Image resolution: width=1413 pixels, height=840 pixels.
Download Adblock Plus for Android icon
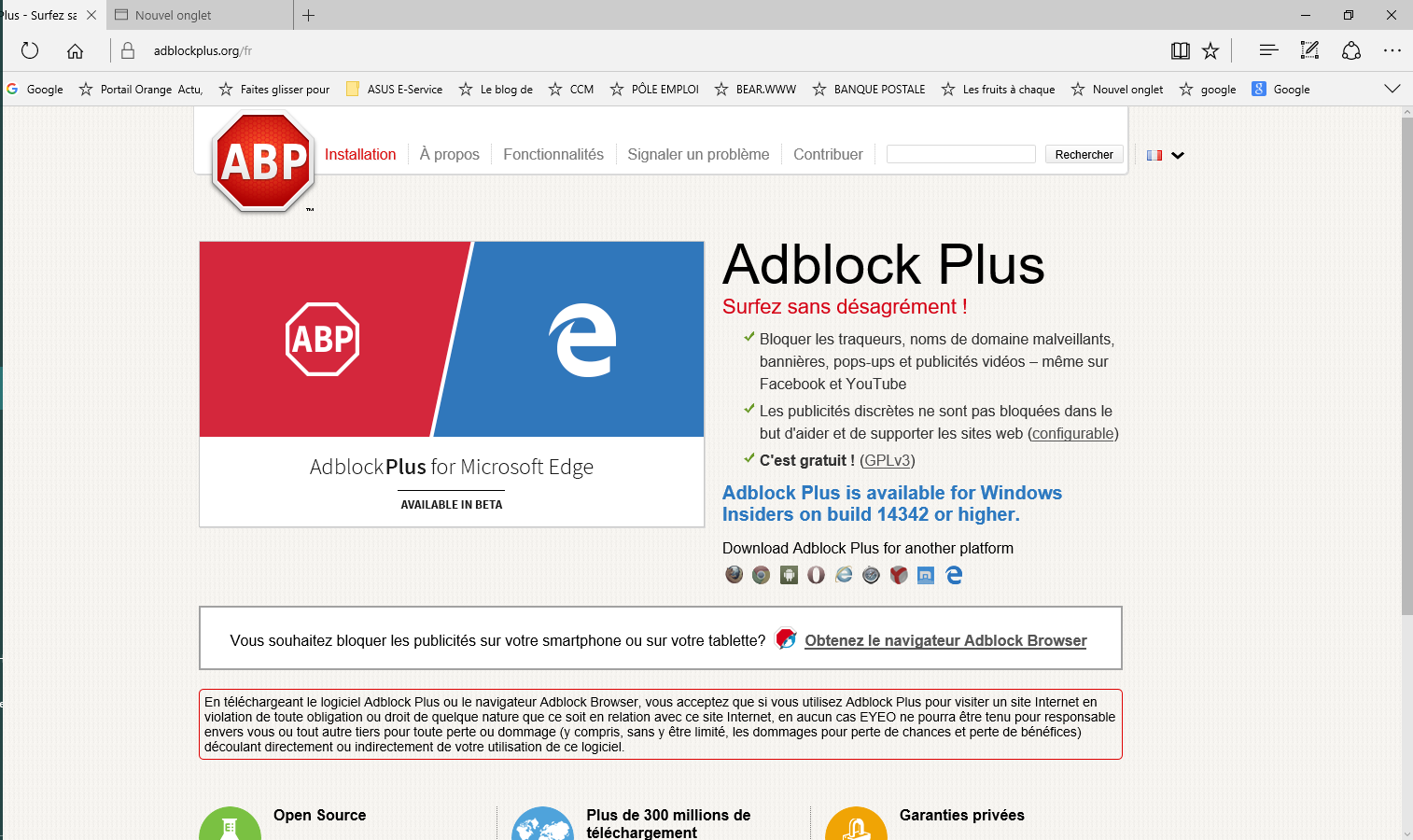pyautogui.click(x=790, y=575)
